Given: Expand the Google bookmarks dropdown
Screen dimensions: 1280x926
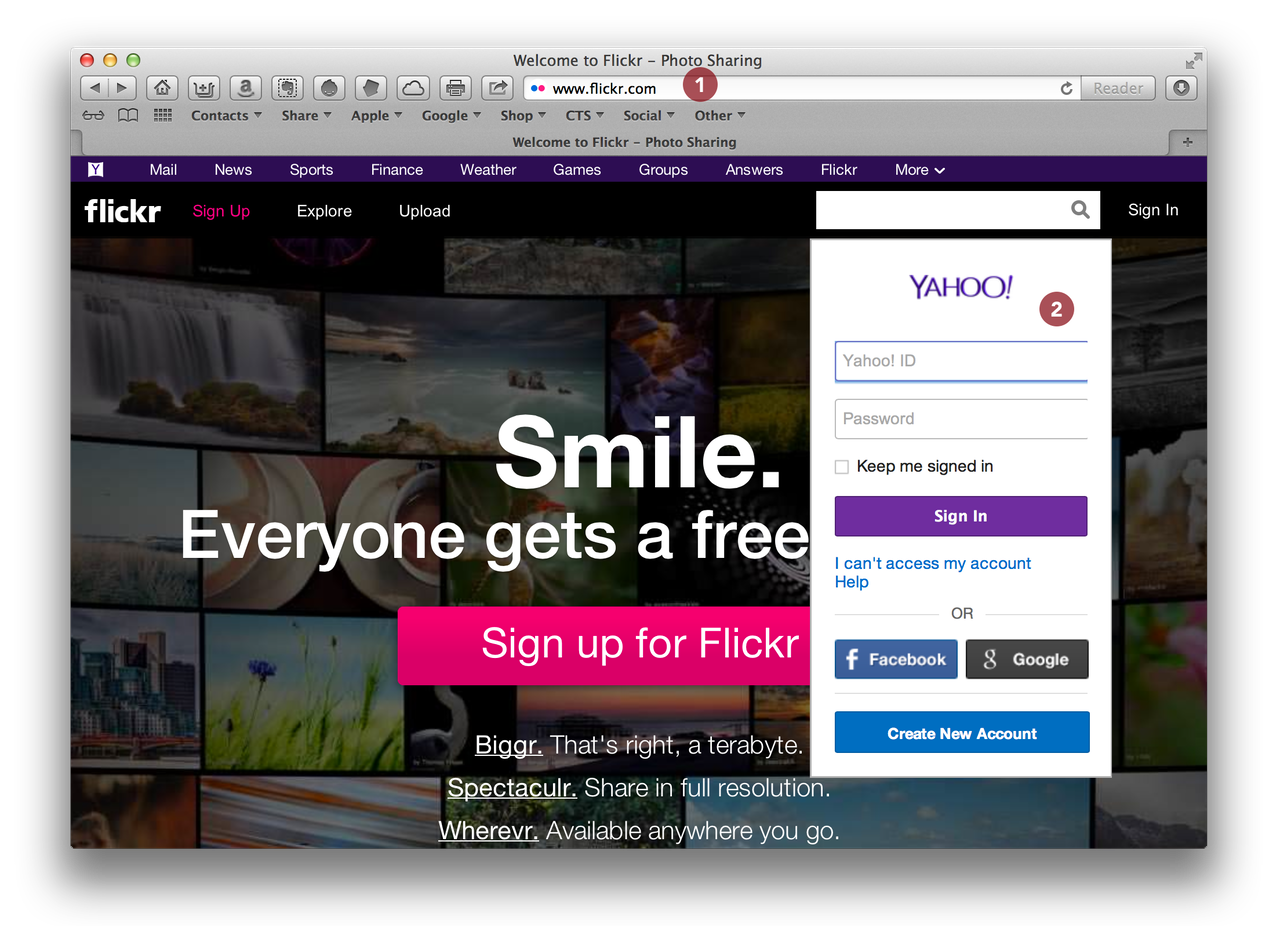Looking at the screenshot, I should click(451, 115).
